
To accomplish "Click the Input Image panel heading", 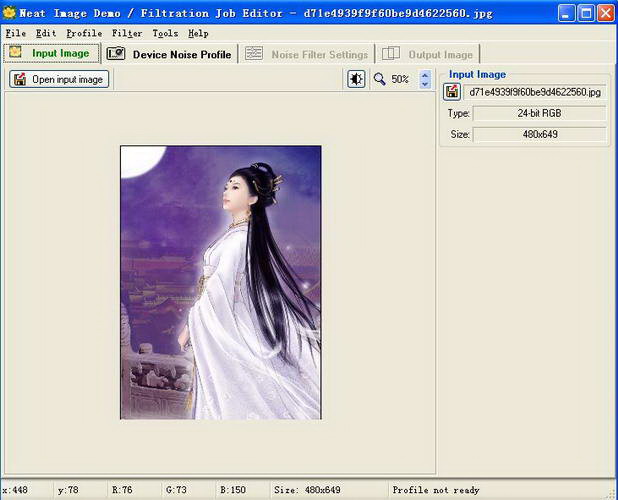I will [477, 74].
